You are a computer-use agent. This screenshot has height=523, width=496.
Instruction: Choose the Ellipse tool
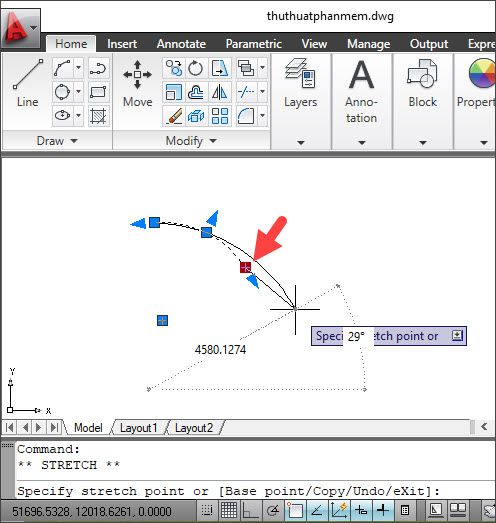62,115
